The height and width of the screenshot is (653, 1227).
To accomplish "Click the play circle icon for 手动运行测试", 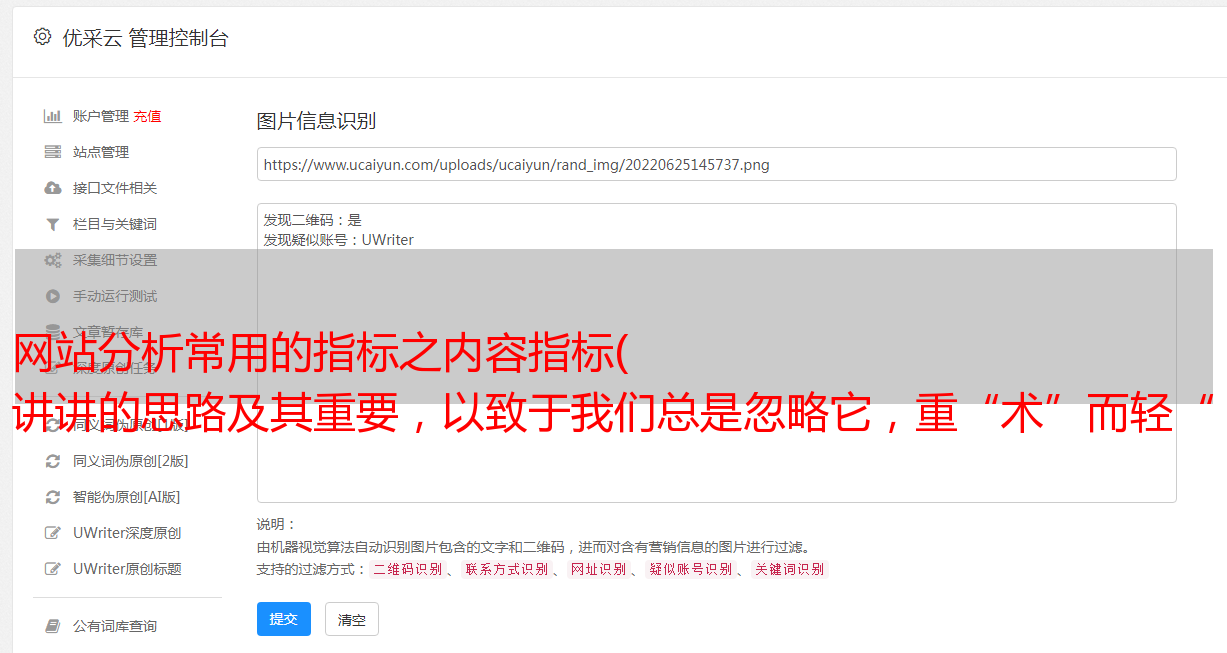I will pyautogui.click(x=53, y=296).
